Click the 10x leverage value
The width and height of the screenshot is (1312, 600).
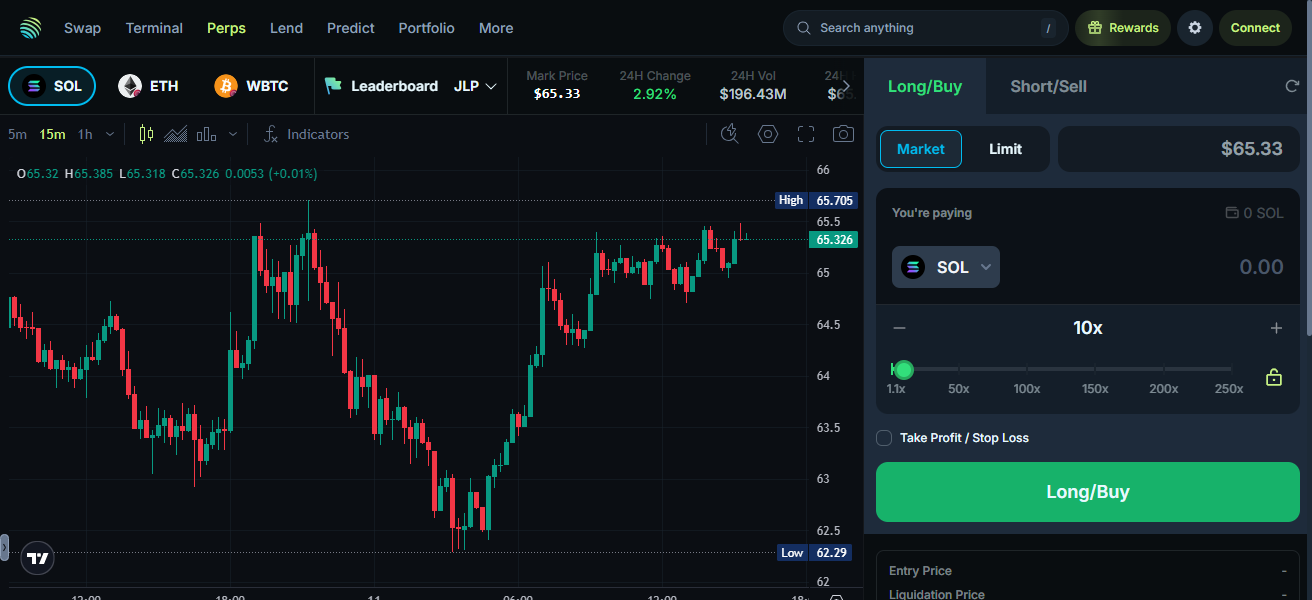[x=1087, y=328]
